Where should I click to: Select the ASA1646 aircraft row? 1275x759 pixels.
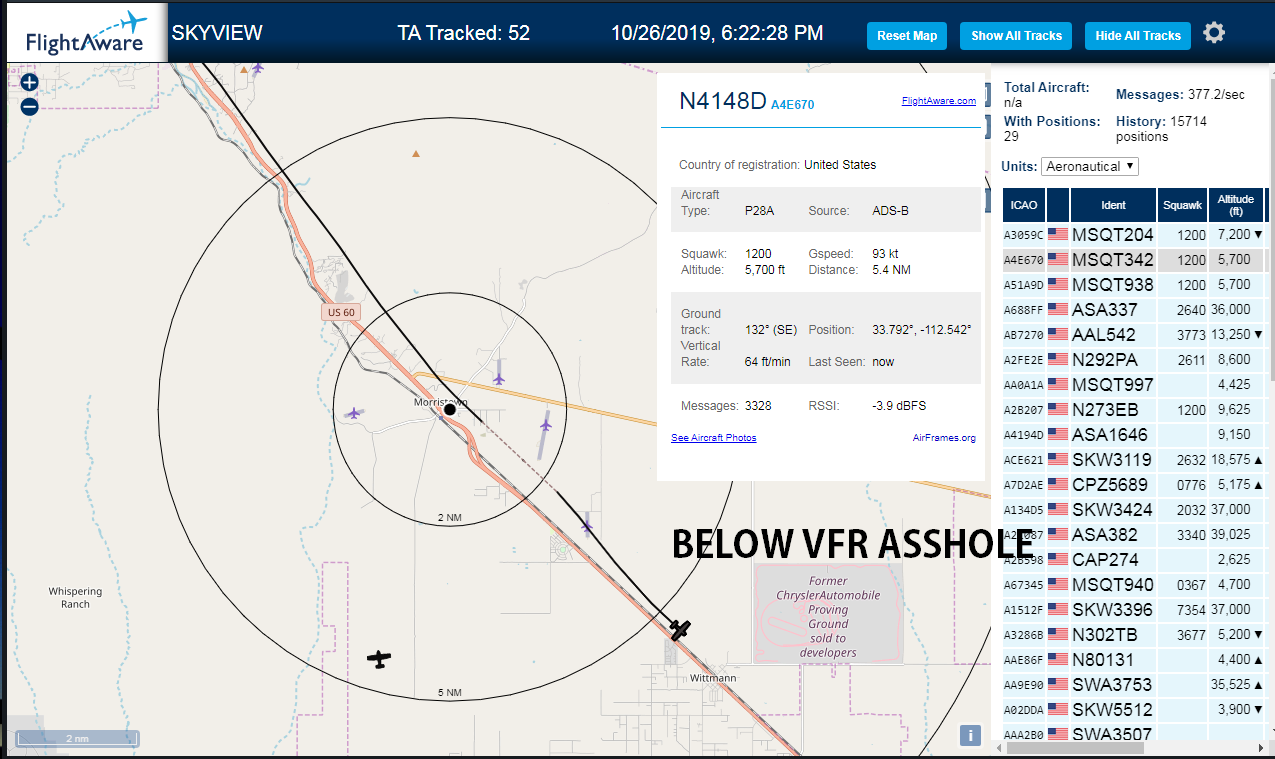tap(1134, 434)
